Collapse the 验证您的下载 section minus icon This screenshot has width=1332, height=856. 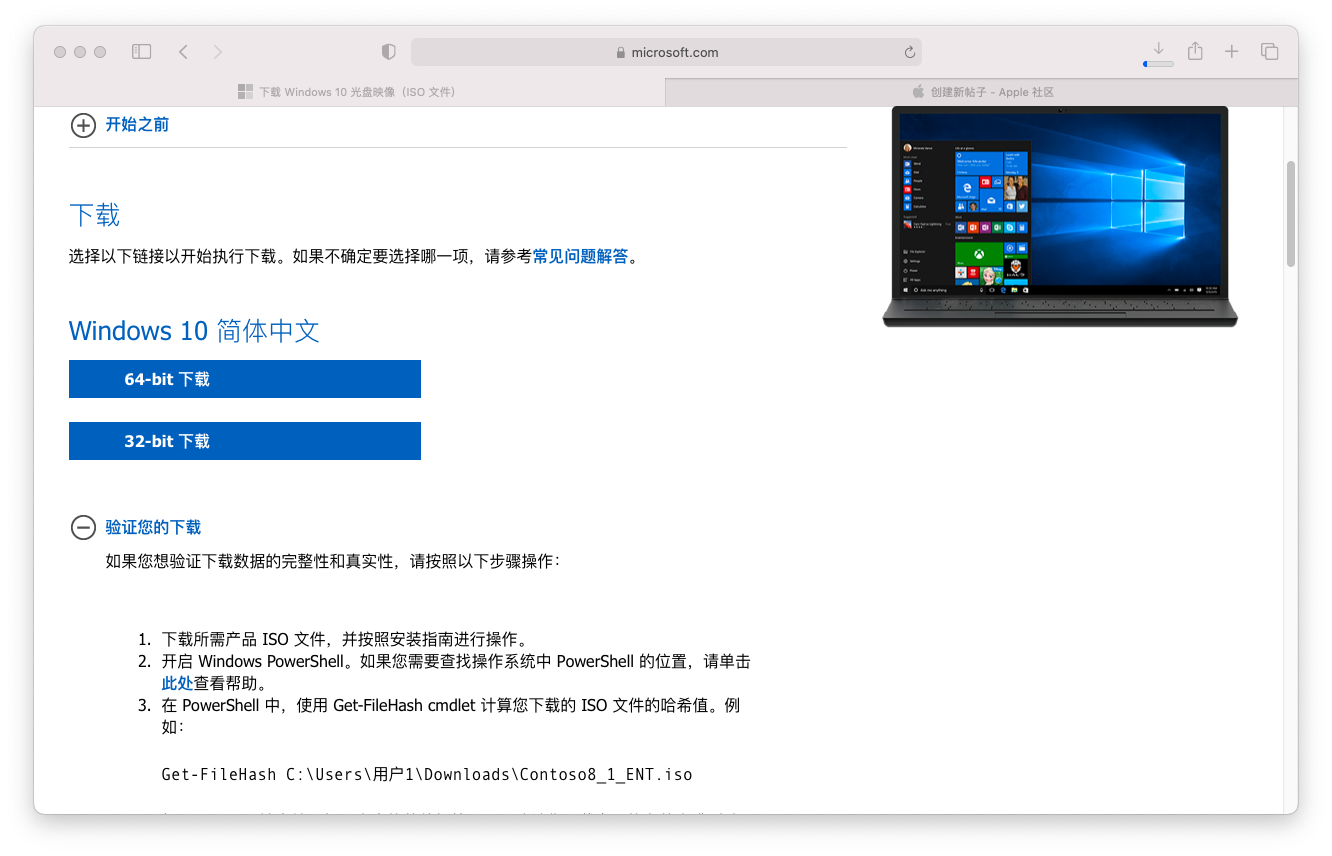[83, 528]
